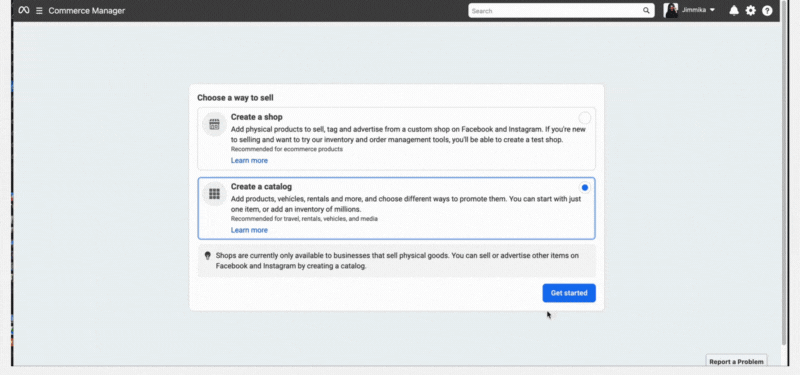Image resolution: width=800 pixels, height=375 pixels.
Task: Open the settings gear icon
Action: [751, 11]
